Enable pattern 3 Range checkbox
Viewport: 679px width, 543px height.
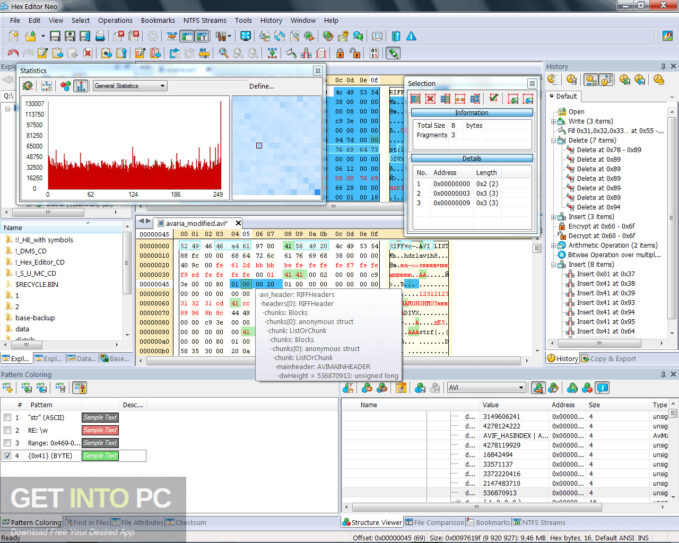point(7,443)
